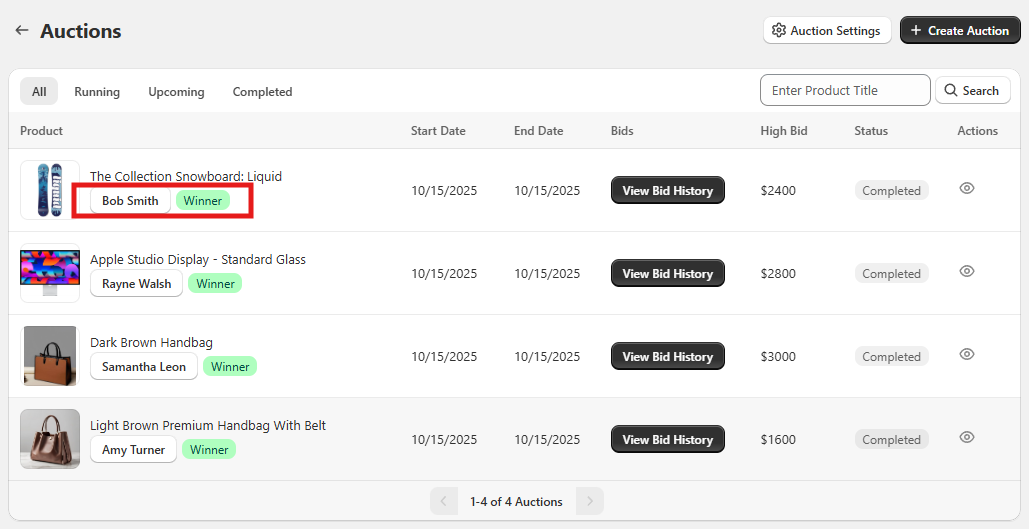The image size is (1029, 529).
Task: Go to next page of auctions
Action: (590, 502)
